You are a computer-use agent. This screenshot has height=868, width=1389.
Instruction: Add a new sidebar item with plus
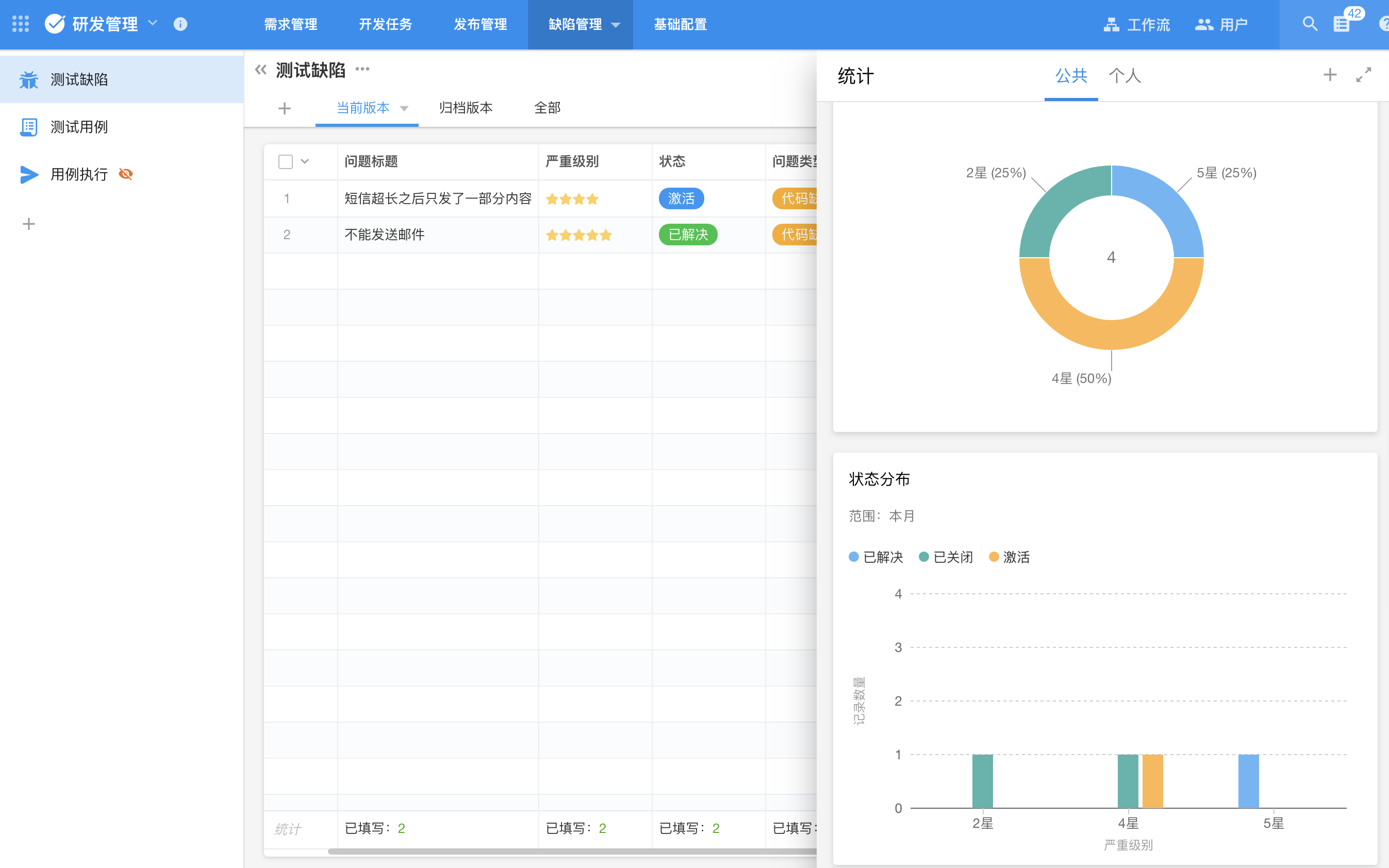click(29, 224)
